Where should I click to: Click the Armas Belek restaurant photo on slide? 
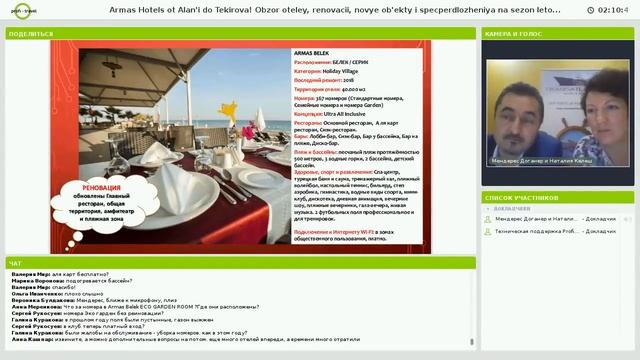pyautogui.click(x=185, y=146)
